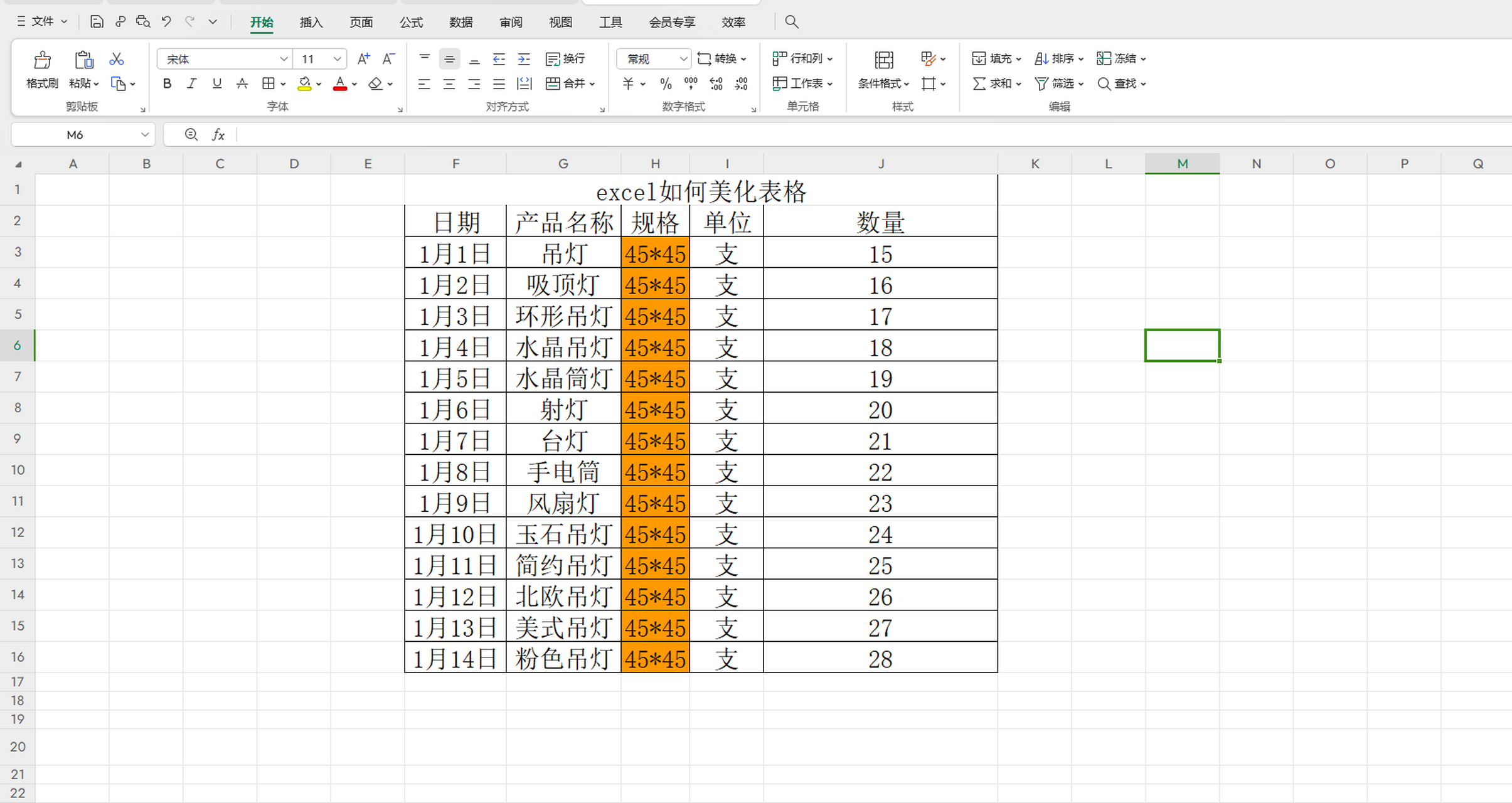Click the Format Painter (格式刷) icon
Image resolution: width=1512 pixels, height=803 pixels.
pyautogui.click(x=42, y=60)
